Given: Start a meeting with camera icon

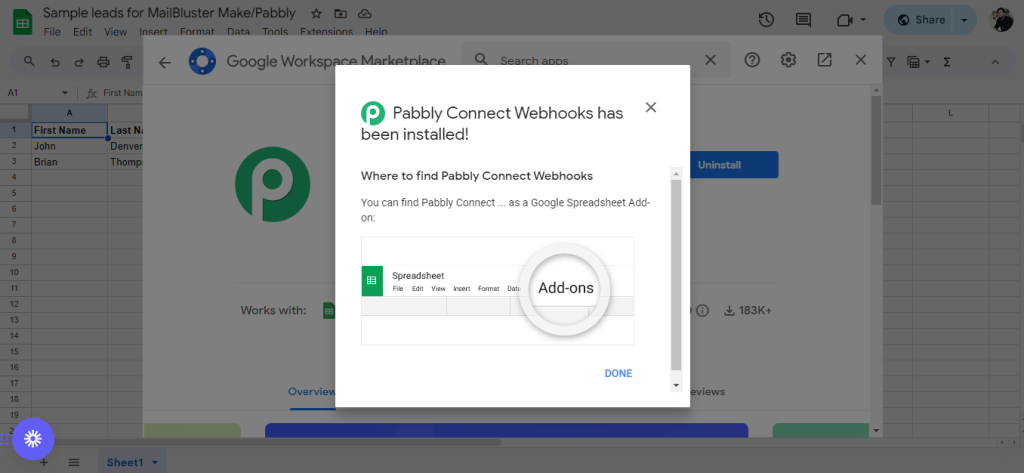Looking at the screenshot, I should pyautogui.click(x=846, y=20).
